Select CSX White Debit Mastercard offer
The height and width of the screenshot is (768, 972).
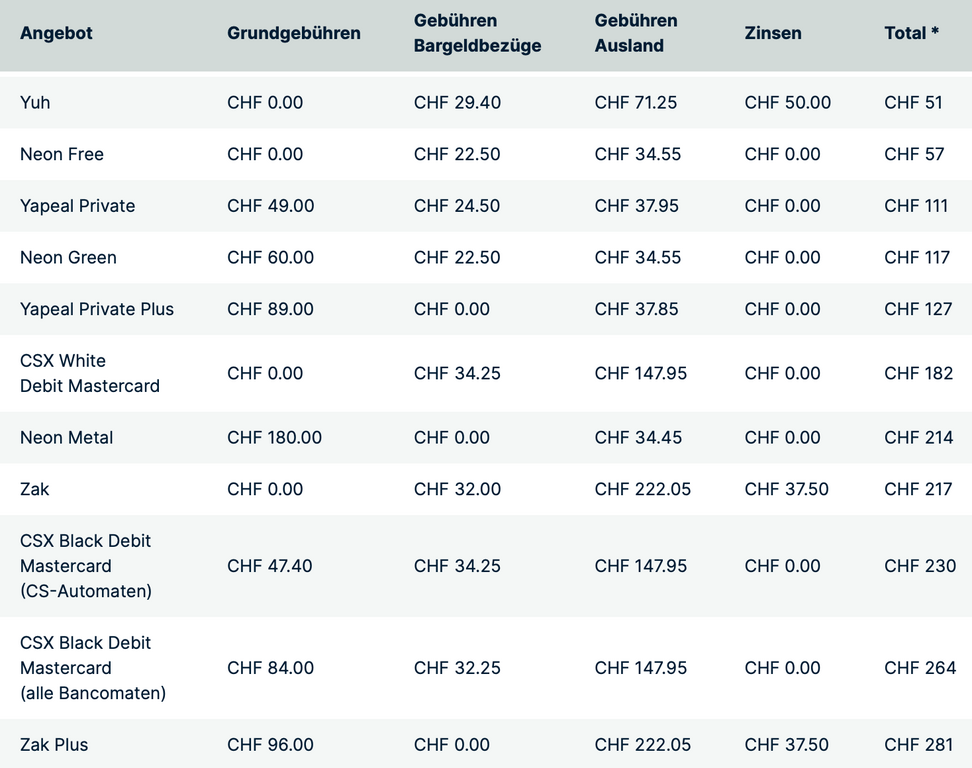pos(89,373)
